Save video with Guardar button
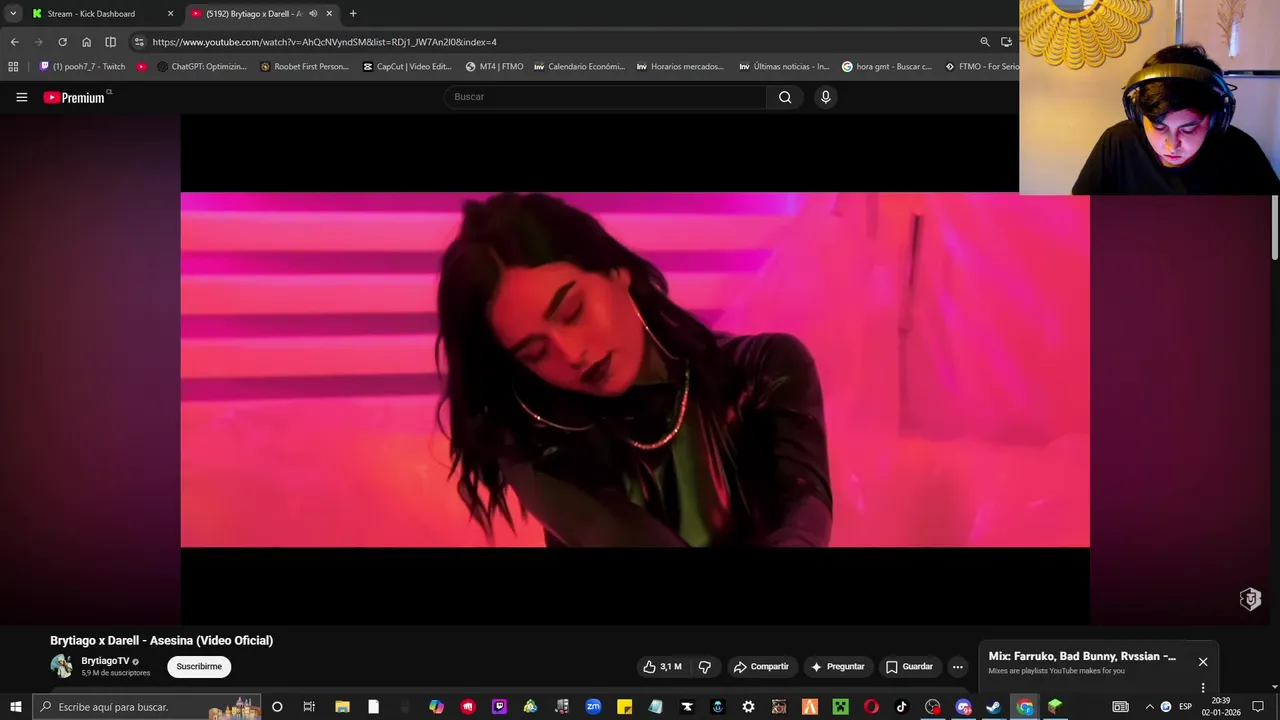The height and width of the screenshot is (720, 1280). pos(909,667)
